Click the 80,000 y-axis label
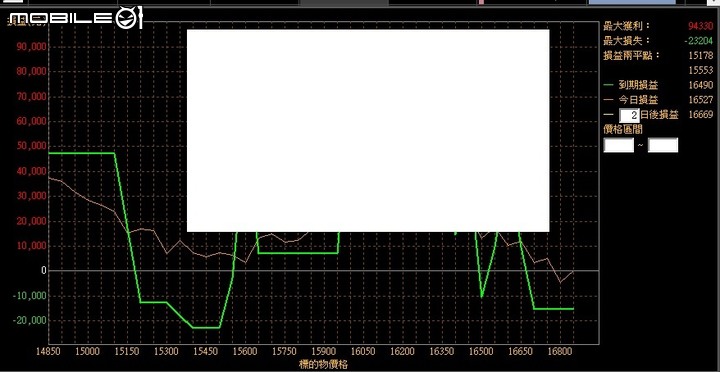720x372 pixels. 31,72
